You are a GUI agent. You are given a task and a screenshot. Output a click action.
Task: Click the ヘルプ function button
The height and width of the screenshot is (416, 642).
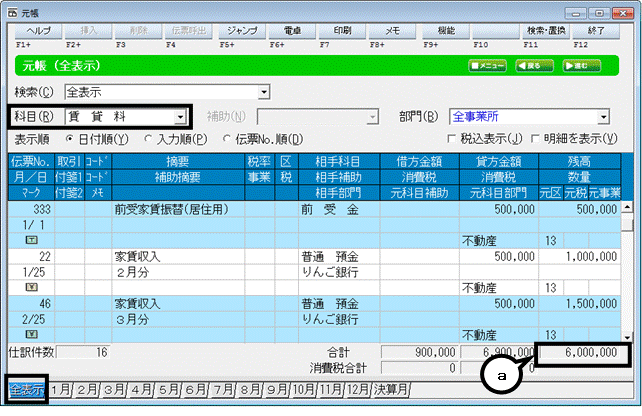[38, 31]
